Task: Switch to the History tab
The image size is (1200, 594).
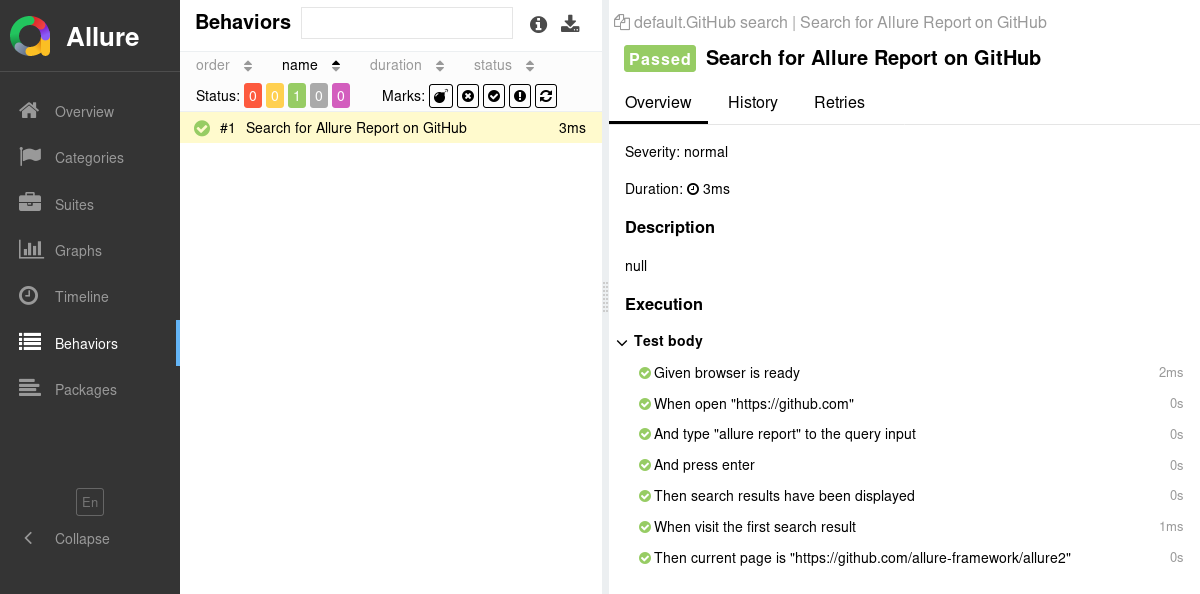Action: (x=753, y=103)
